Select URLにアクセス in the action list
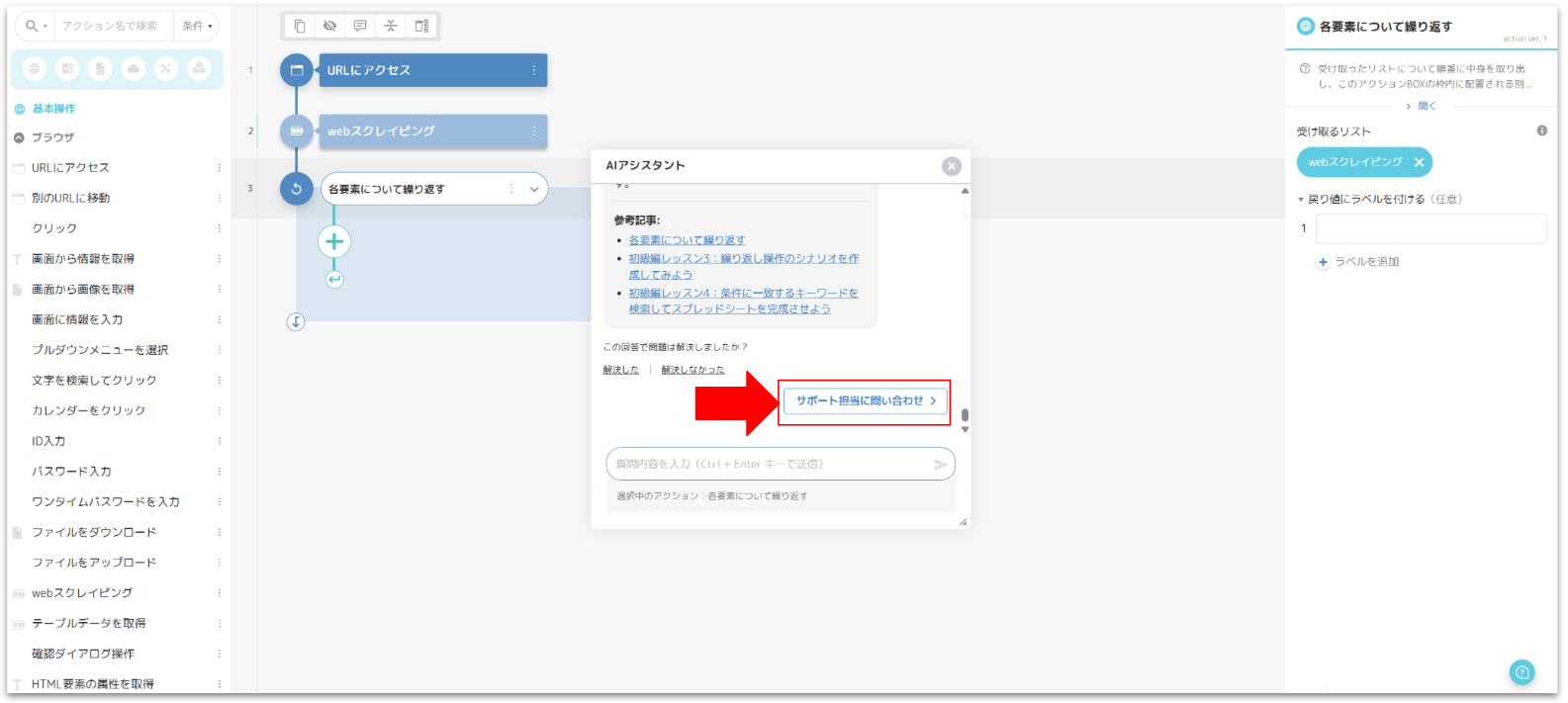Image resolution: width=1568 pixels, height=703 pixels. click(x=70, y=168)
